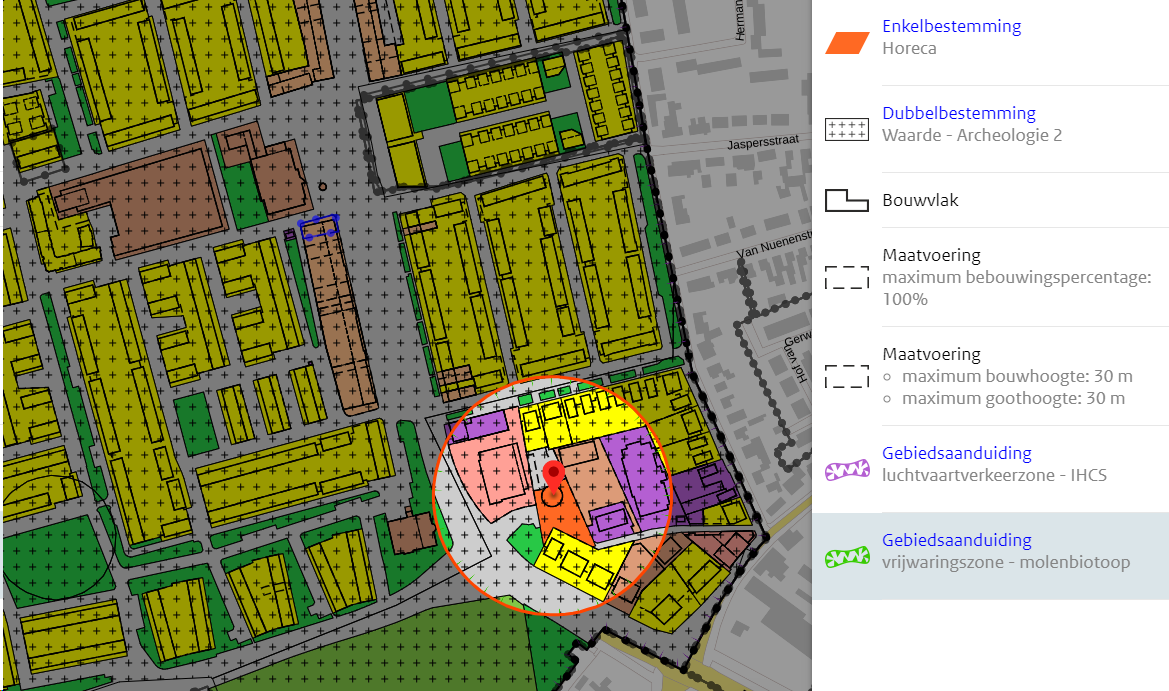Click 'Waarde - Archeologie 2' text
Viewport: 1169px width, 691px height.
point(971,136)
